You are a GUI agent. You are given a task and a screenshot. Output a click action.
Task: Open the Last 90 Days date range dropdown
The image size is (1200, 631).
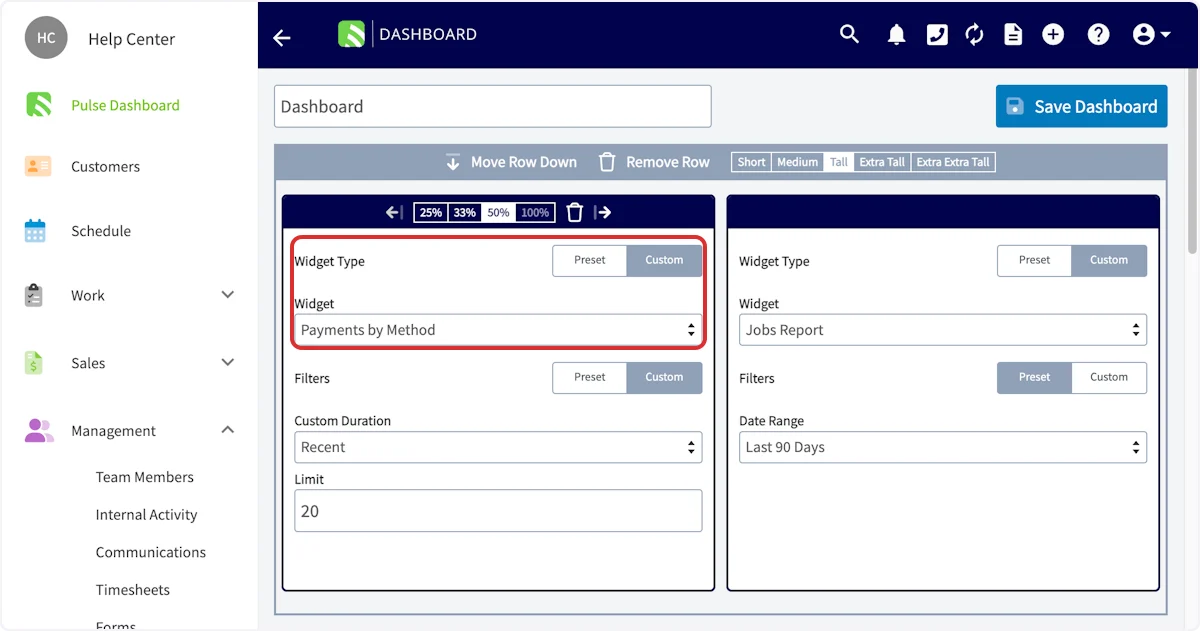tap(943, 447)
